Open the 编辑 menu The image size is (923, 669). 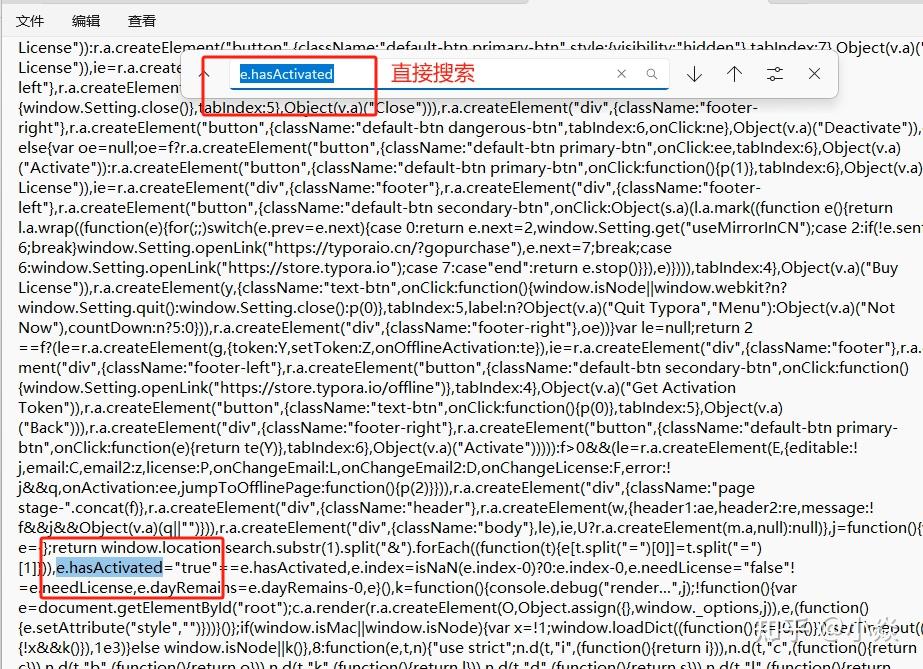pyautogui.click(x=86, y=21)
